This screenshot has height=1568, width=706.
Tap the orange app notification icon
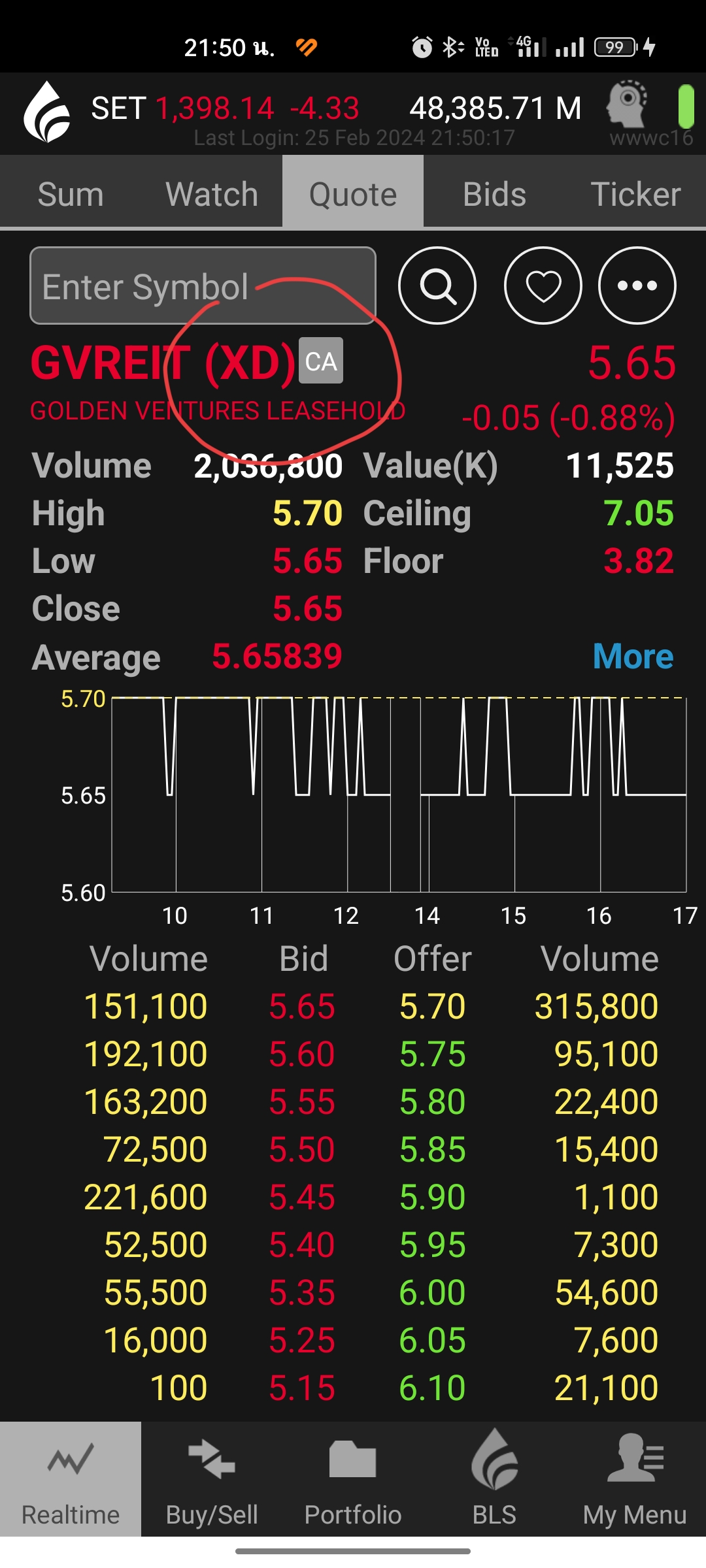pyautogui.click(x=306, y=47)
